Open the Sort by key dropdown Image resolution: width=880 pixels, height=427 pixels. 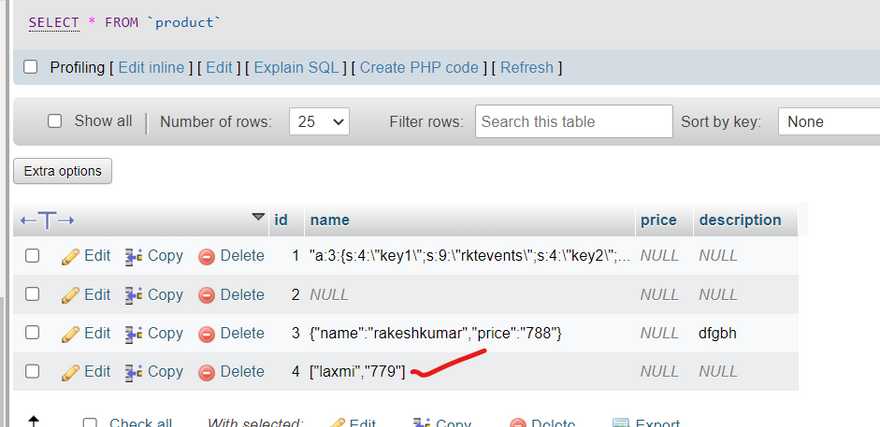828,122
